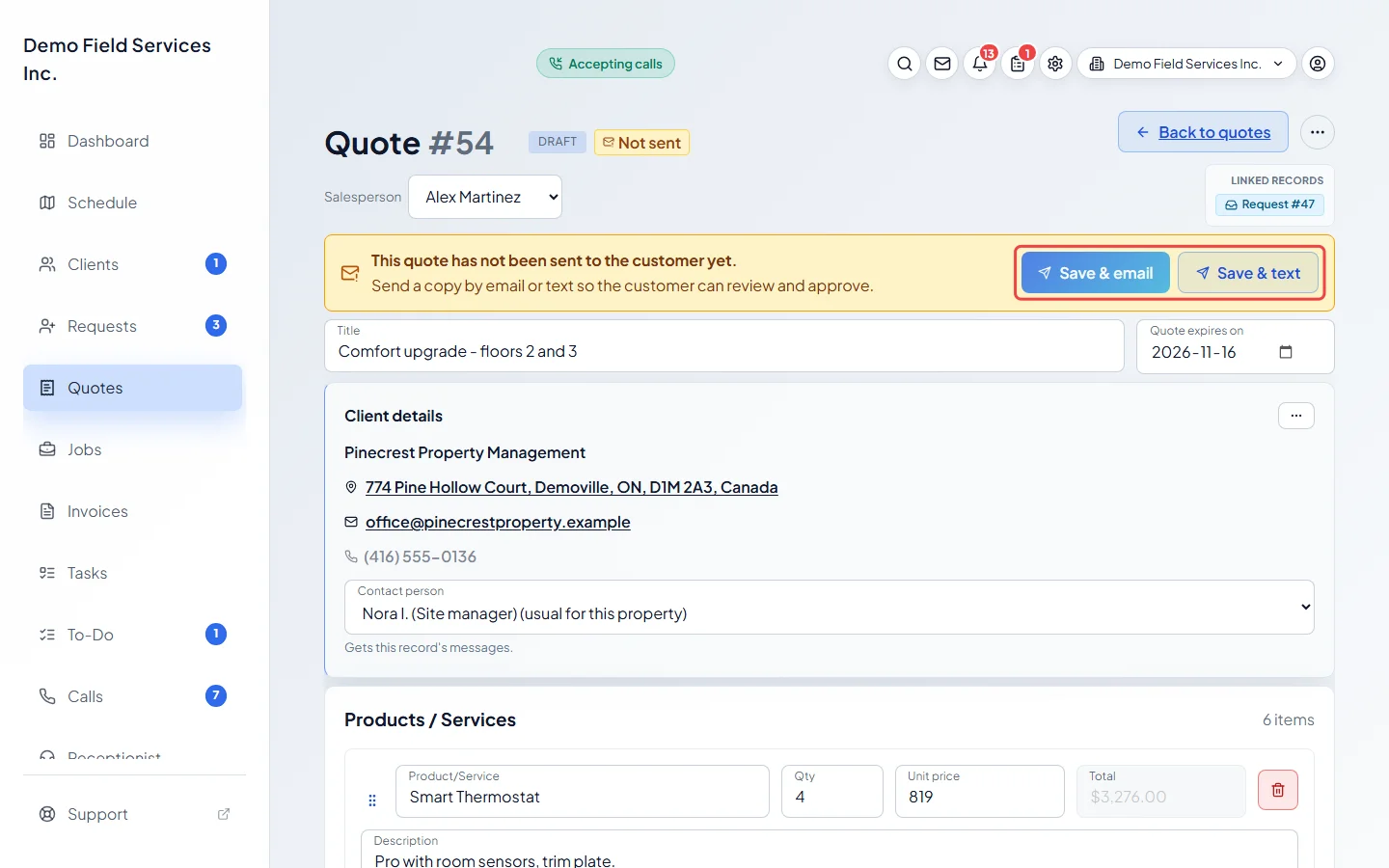View notifications bell with 13 alerts
The height and width of the screenshot is (868, 1389).
980,64
